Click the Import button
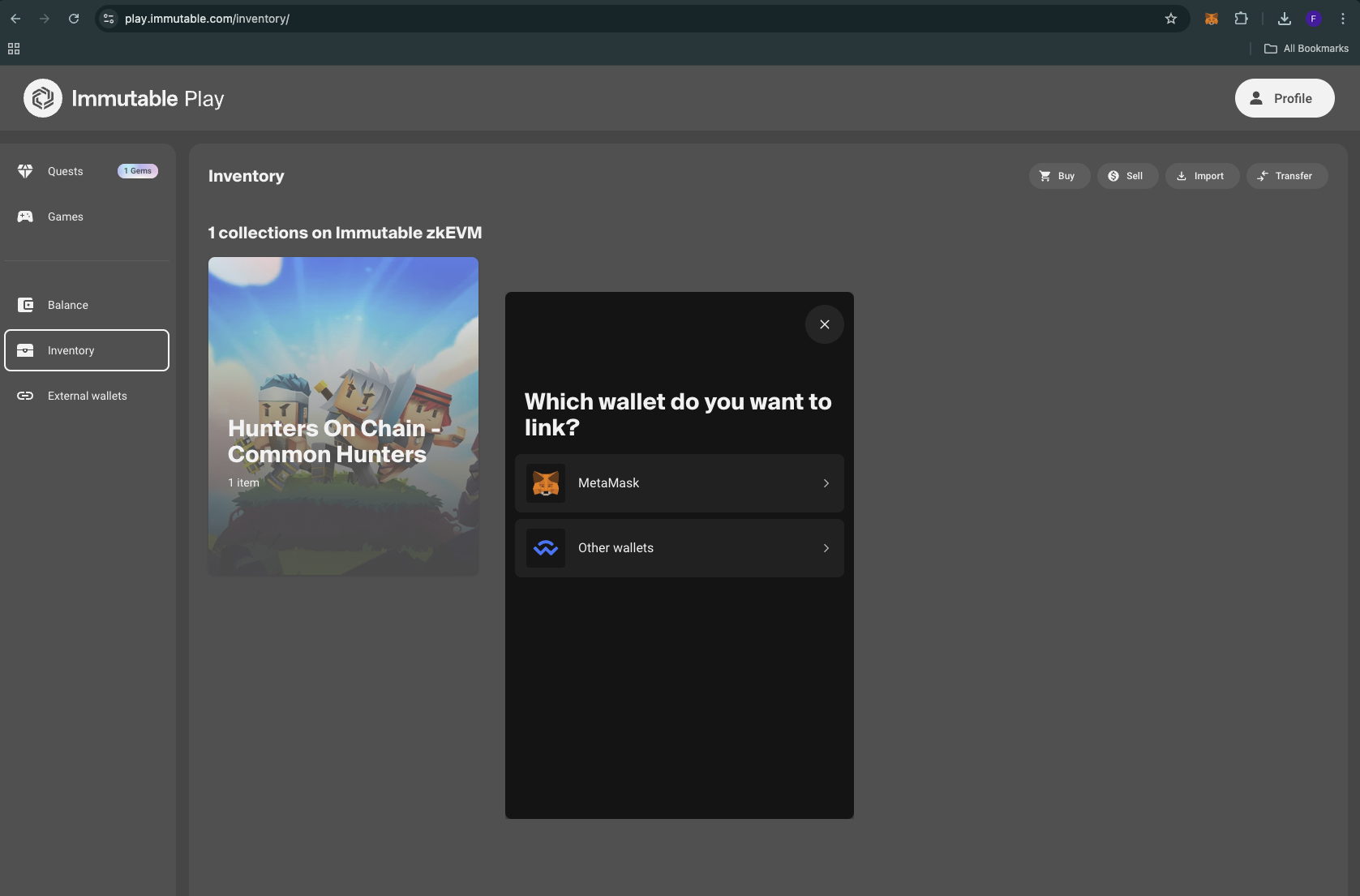This screenshot has width=1360, height=896. click(x=1202, y=176)
